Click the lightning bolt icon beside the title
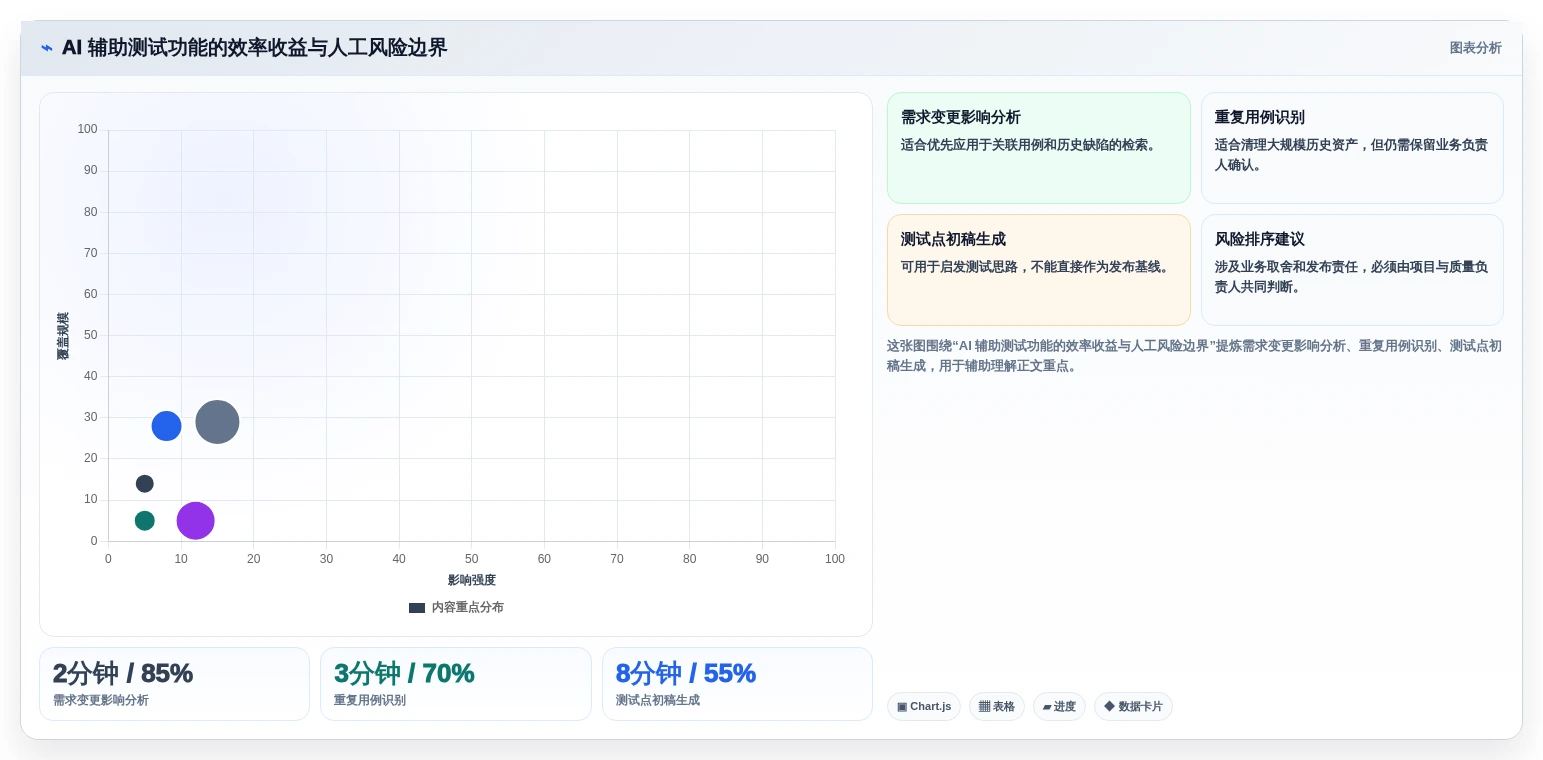Viewport: 1543px width, 760px height. coord(47,48)
